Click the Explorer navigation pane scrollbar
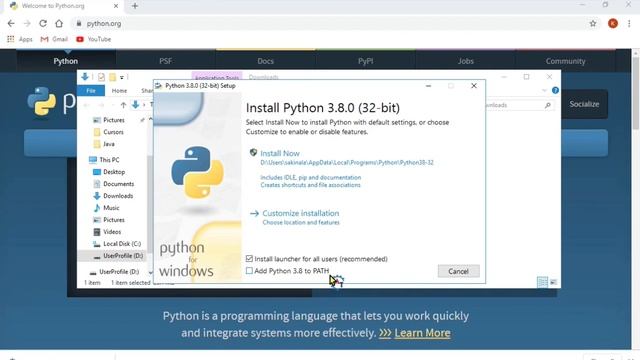Viewport: 640px width, 360px height. [149, 204]
